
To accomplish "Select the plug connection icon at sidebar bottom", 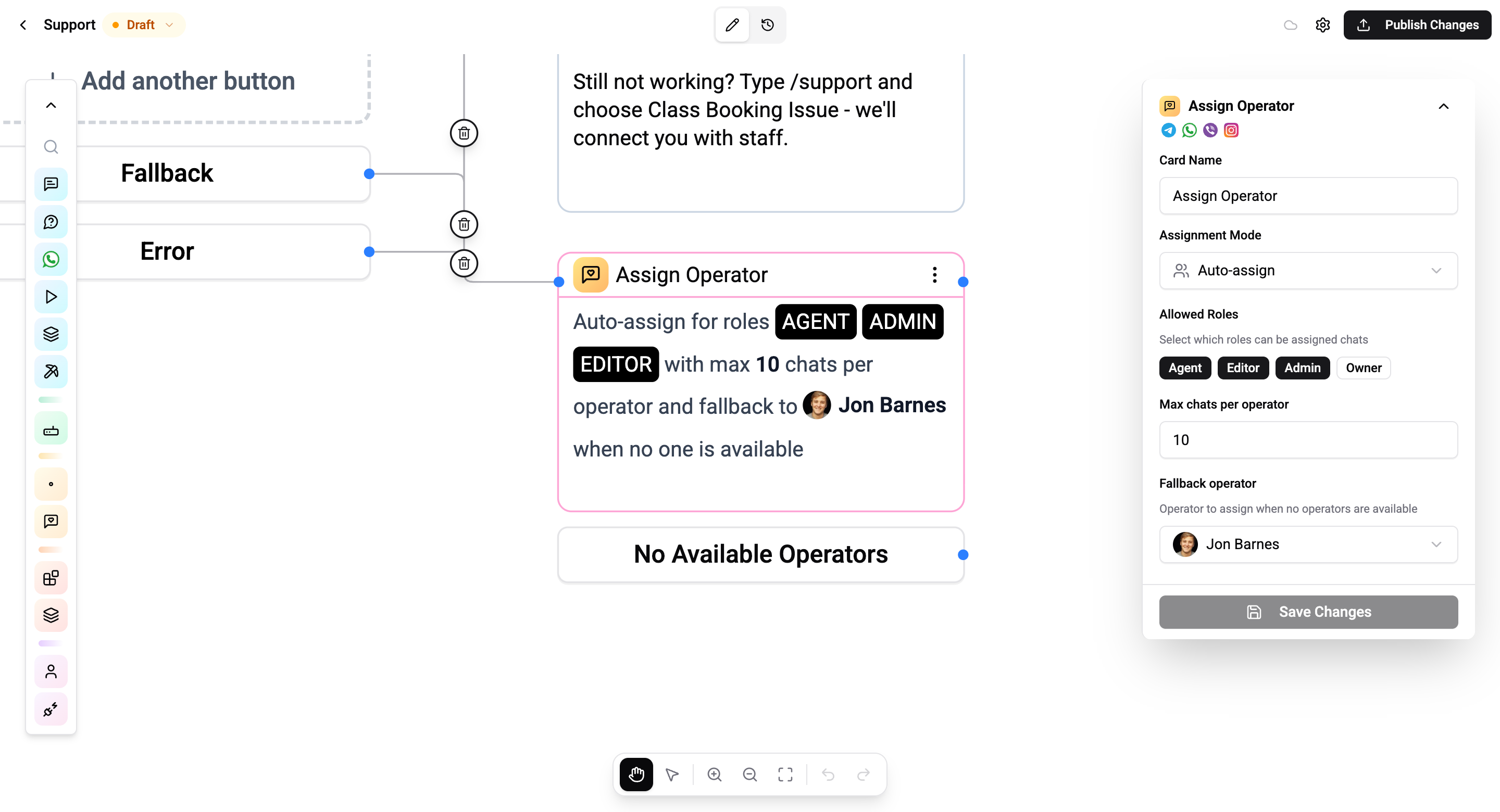I will pyautogui.click(x=51, y=709).
